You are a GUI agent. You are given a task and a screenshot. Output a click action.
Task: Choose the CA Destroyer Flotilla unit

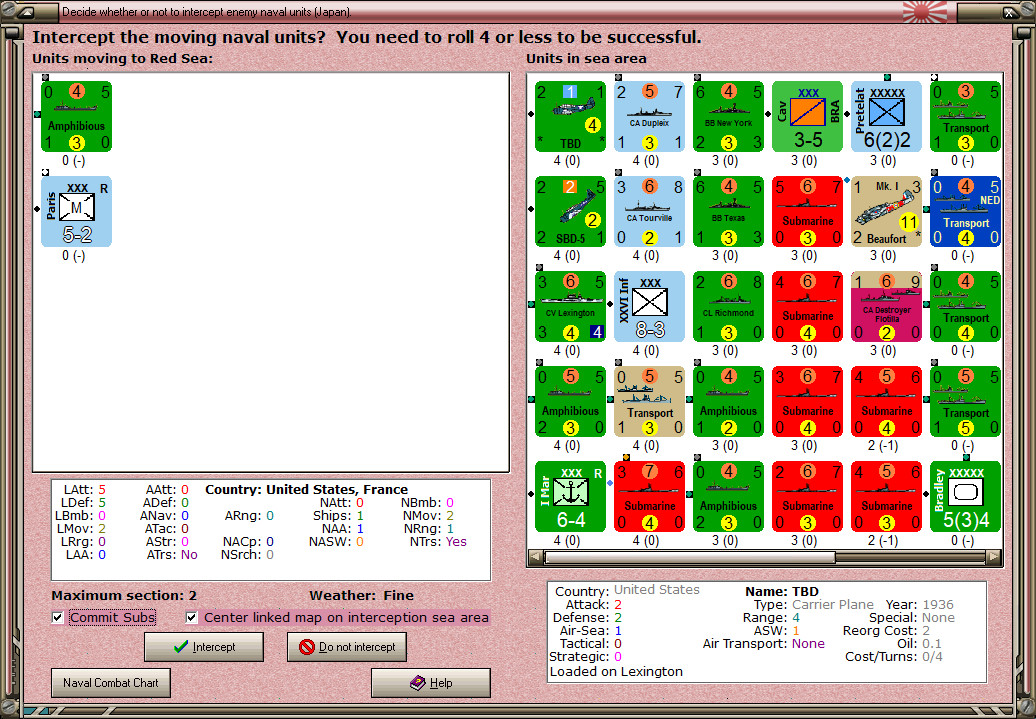886,307
